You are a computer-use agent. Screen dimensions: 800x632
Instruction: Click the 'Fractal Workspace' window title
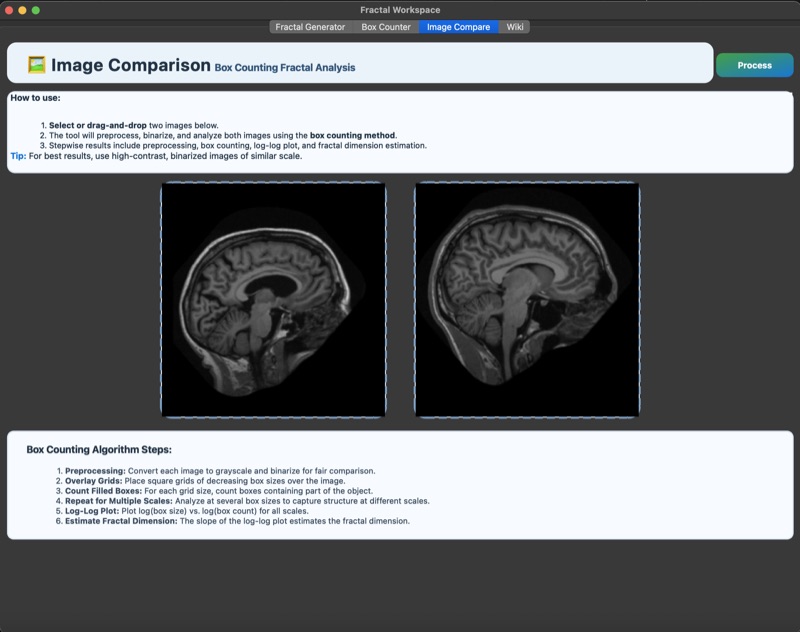400,10
